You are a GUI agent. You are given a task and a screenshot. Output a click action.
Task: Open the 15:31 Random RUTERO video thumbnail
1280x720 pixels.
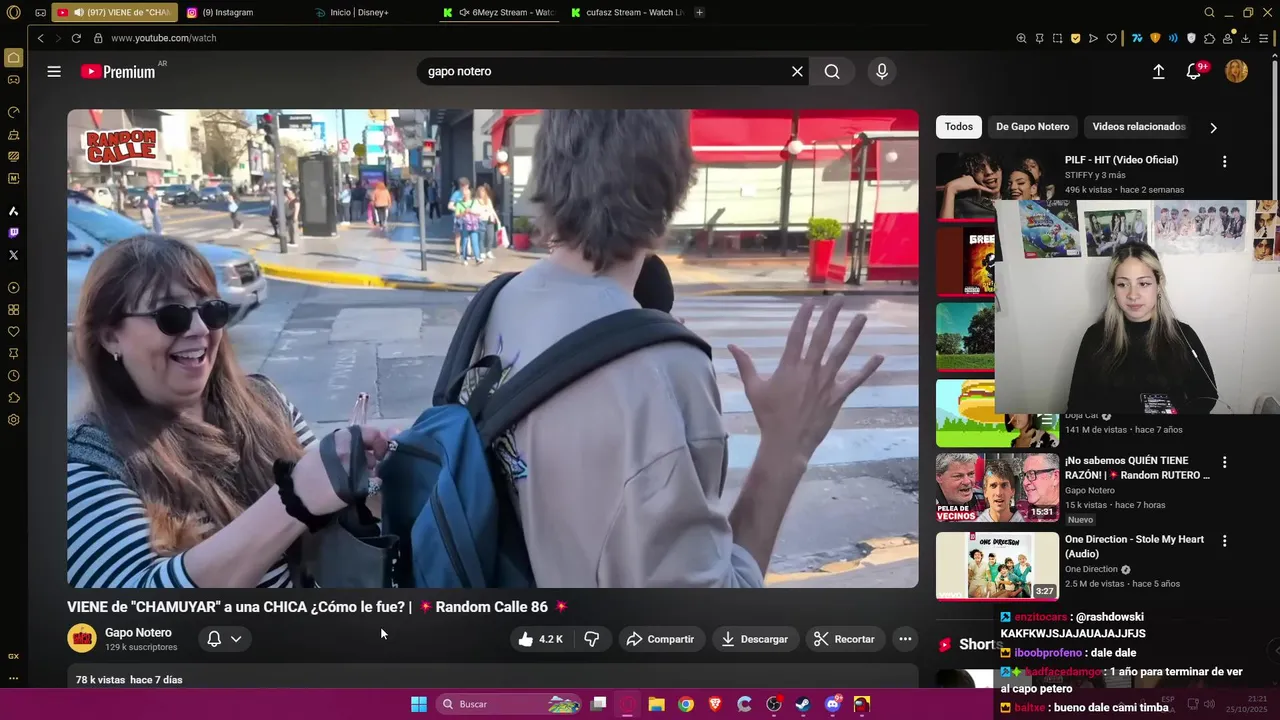(997, 487)
